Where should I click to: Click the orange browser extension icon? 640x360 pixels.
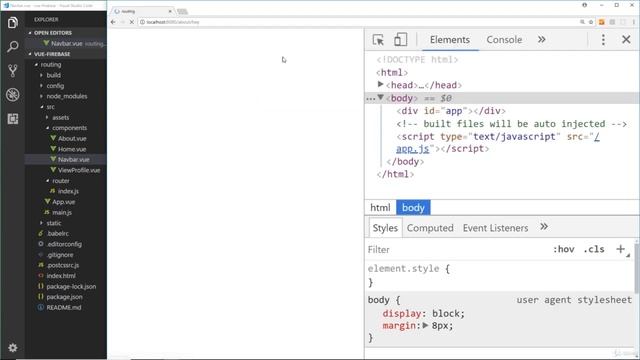click(x=601, y=22)
